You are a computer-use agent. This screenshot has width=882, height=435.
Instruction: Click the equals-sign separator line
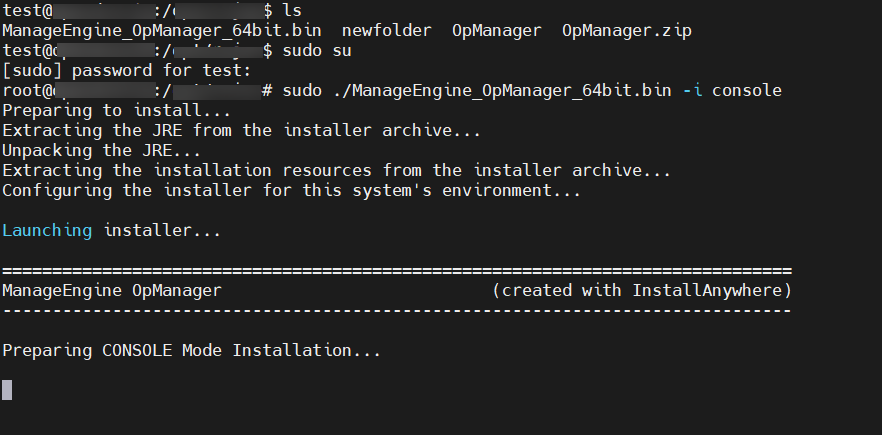point(397,270)
